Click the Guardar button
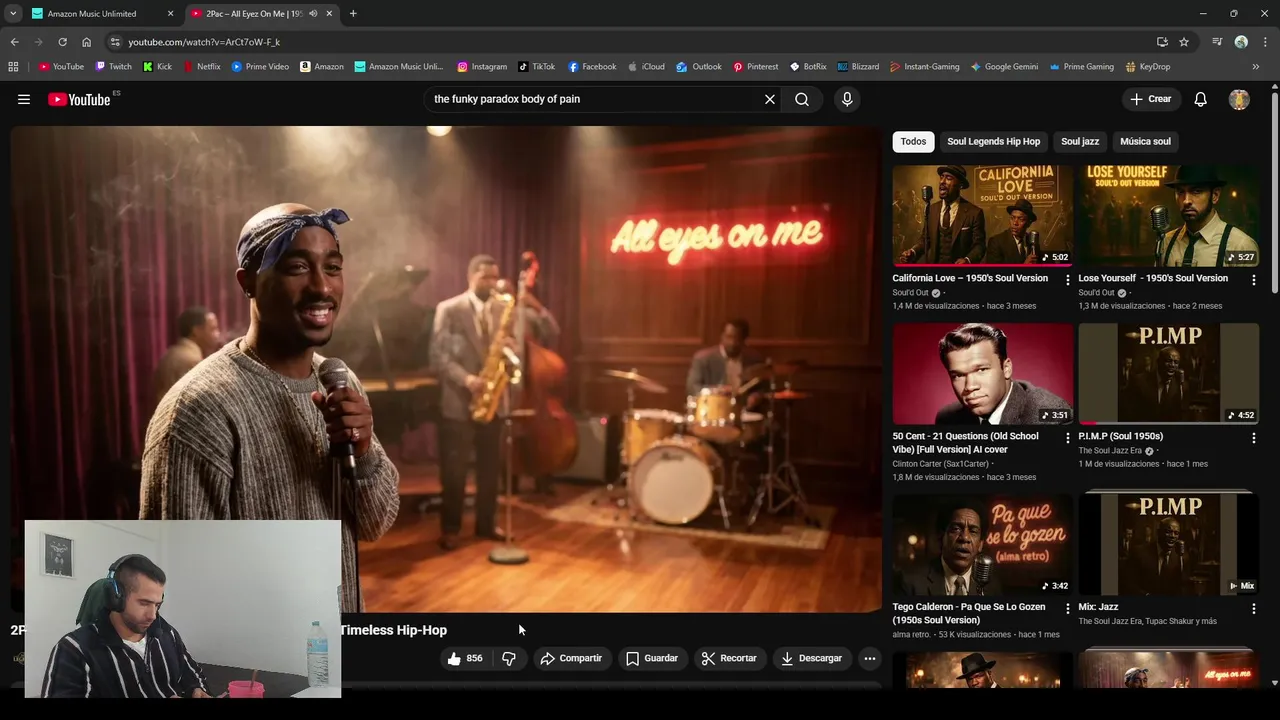 tap(652, 658)
